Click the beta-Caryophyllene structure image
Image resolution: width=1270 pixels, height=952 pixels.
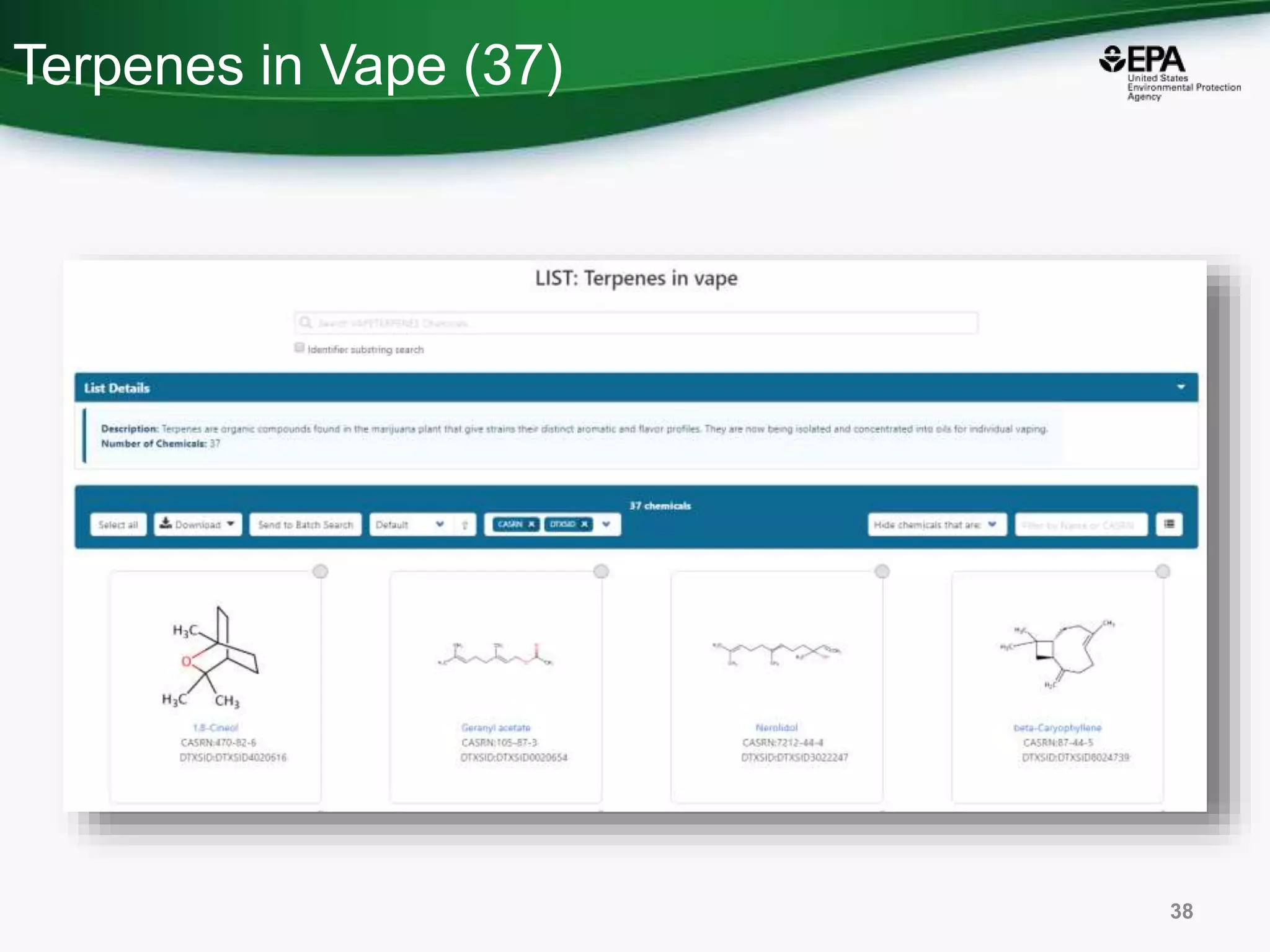[1057, 654]
